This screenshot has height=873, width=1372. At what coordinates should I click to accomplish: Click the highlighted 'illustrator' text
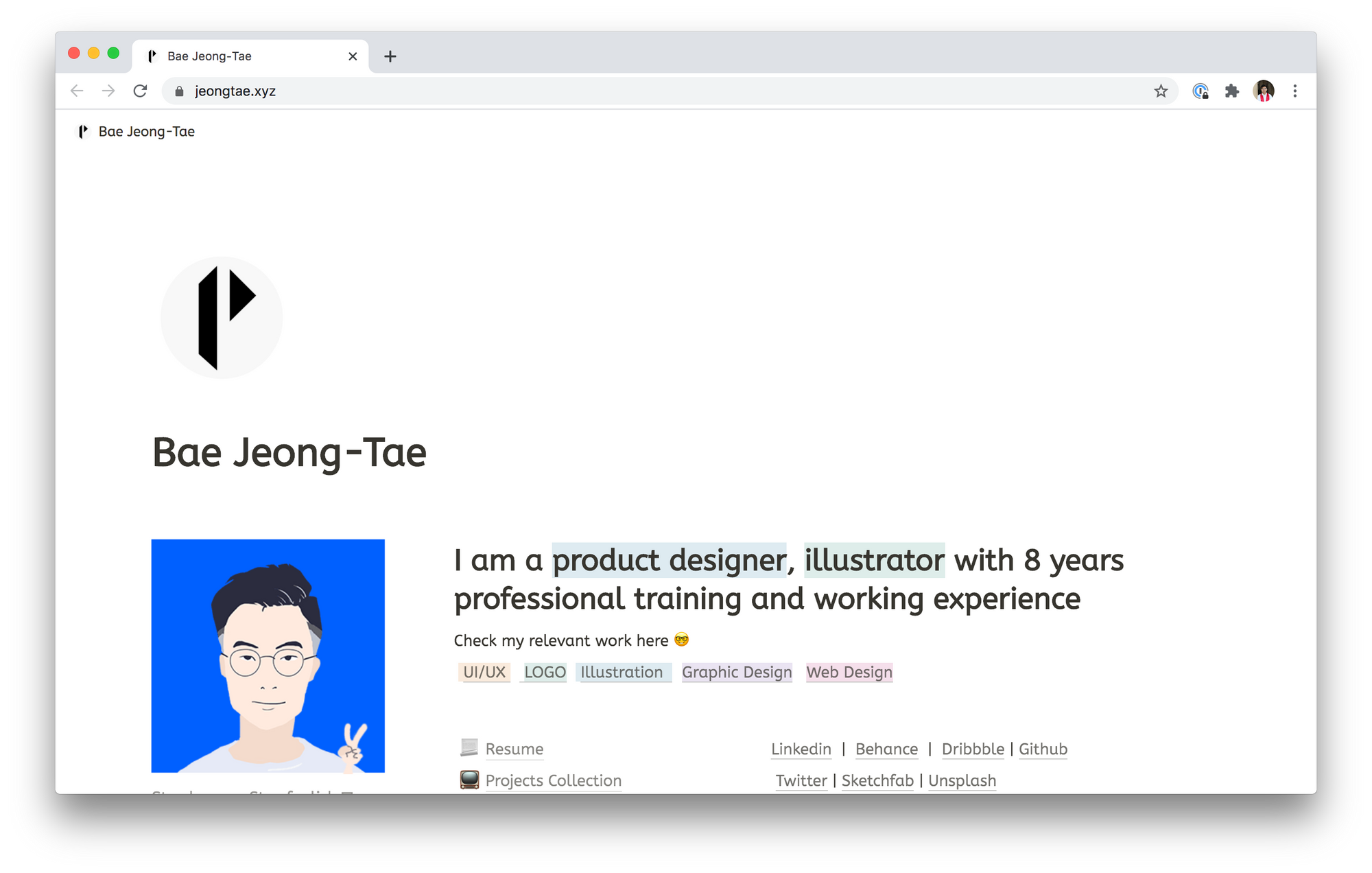[x=875, y=560]
